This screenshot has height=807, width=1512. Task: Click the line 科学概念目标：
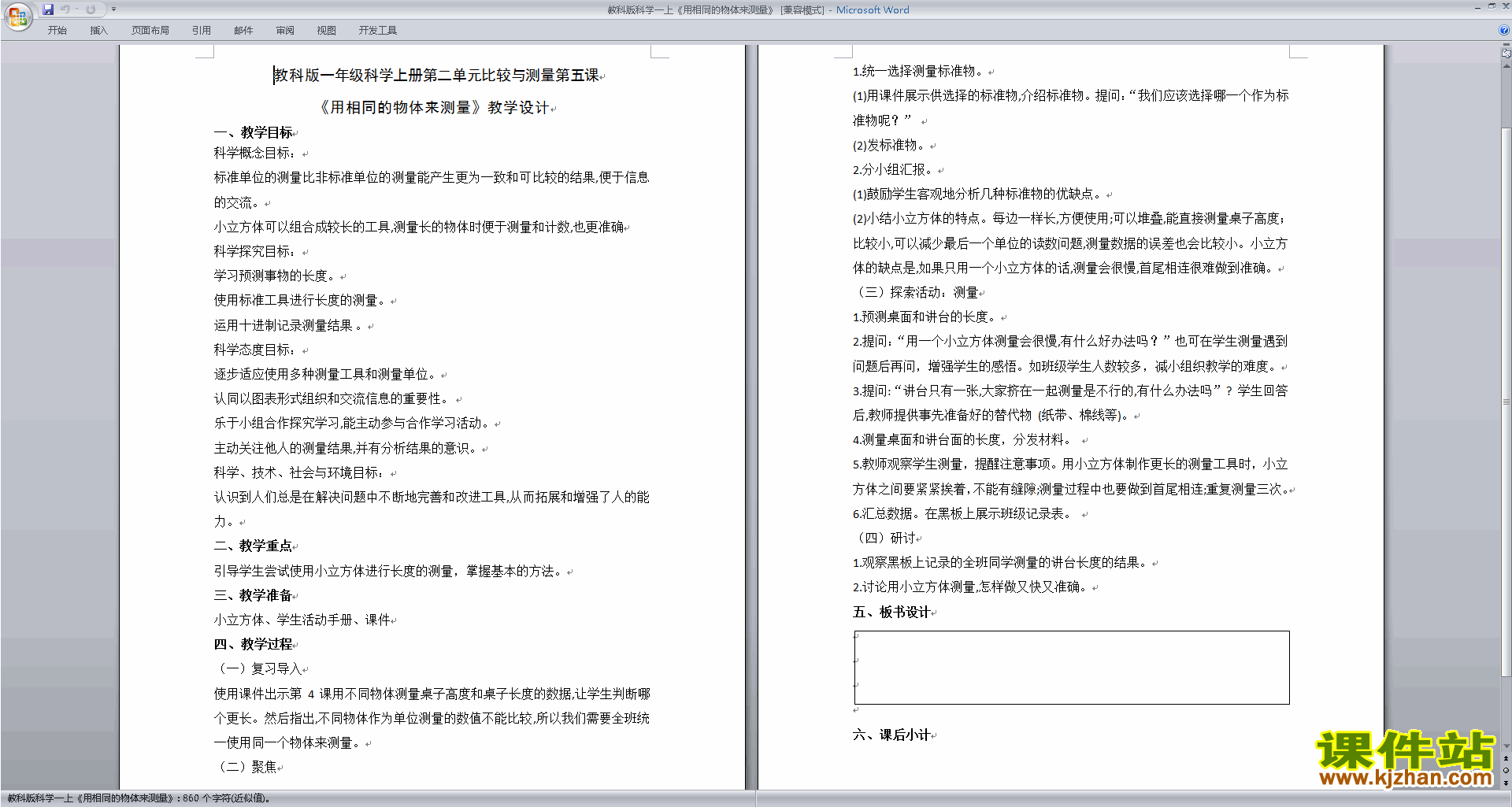[257, 153]
